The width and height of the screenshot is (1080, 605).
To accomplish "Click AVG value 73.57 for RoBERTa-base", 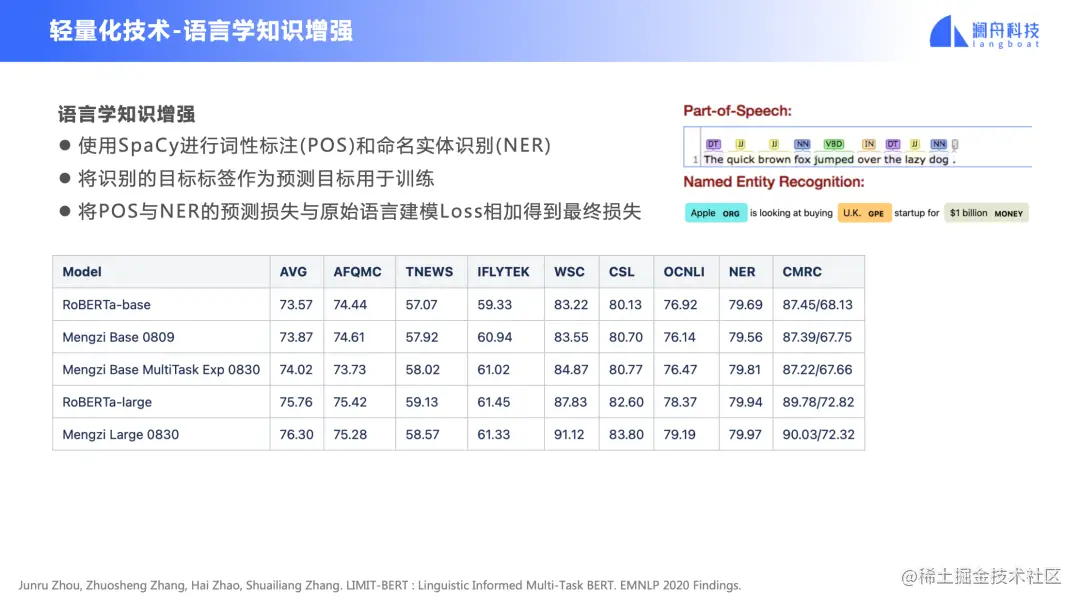I will 296,305.
